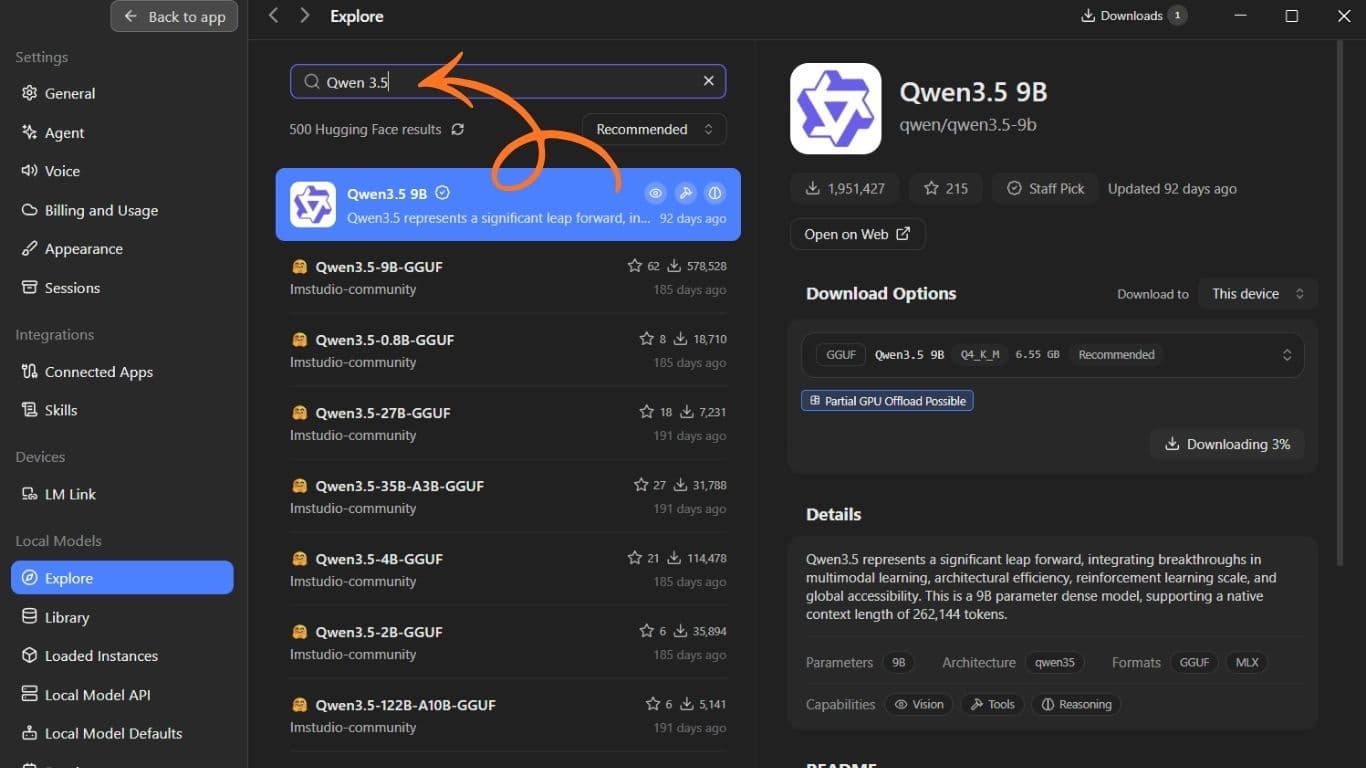Open Sessions settings
Viewport: 1366px width, 768px height.
click(x=122, y=288)
